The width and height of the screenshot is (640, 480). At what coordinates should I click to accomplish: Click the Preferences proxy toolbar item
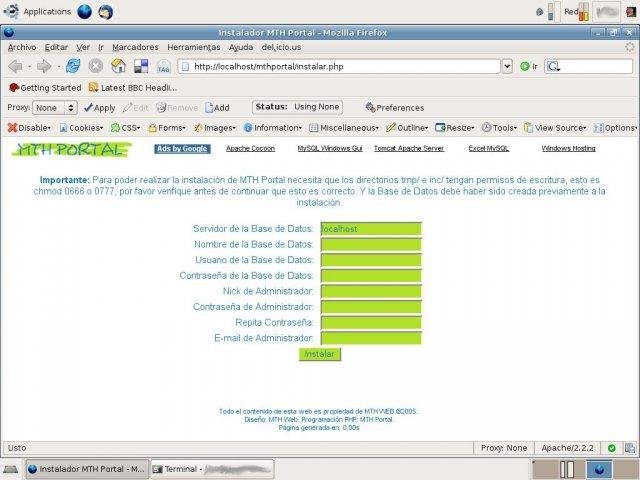click(394, 107)
